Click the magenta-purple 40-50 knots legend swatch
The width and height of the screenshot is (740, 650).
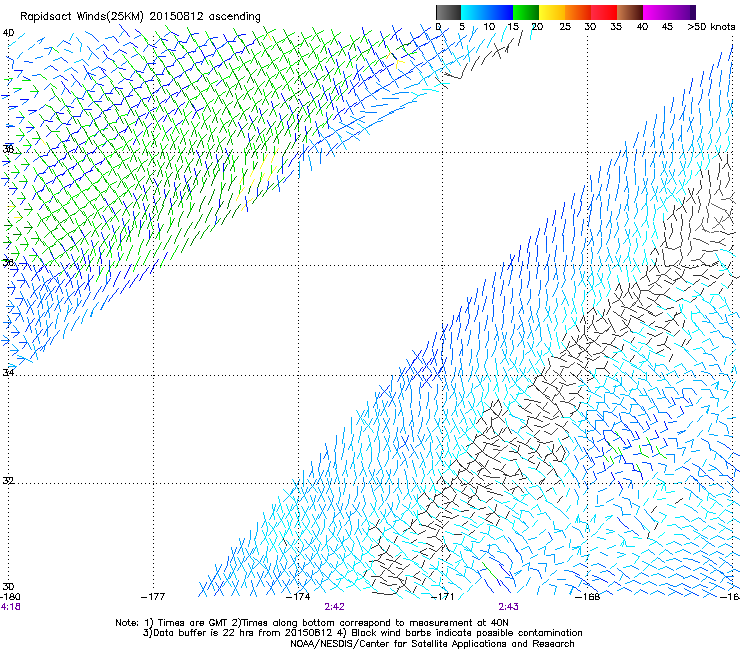point(669,12)
